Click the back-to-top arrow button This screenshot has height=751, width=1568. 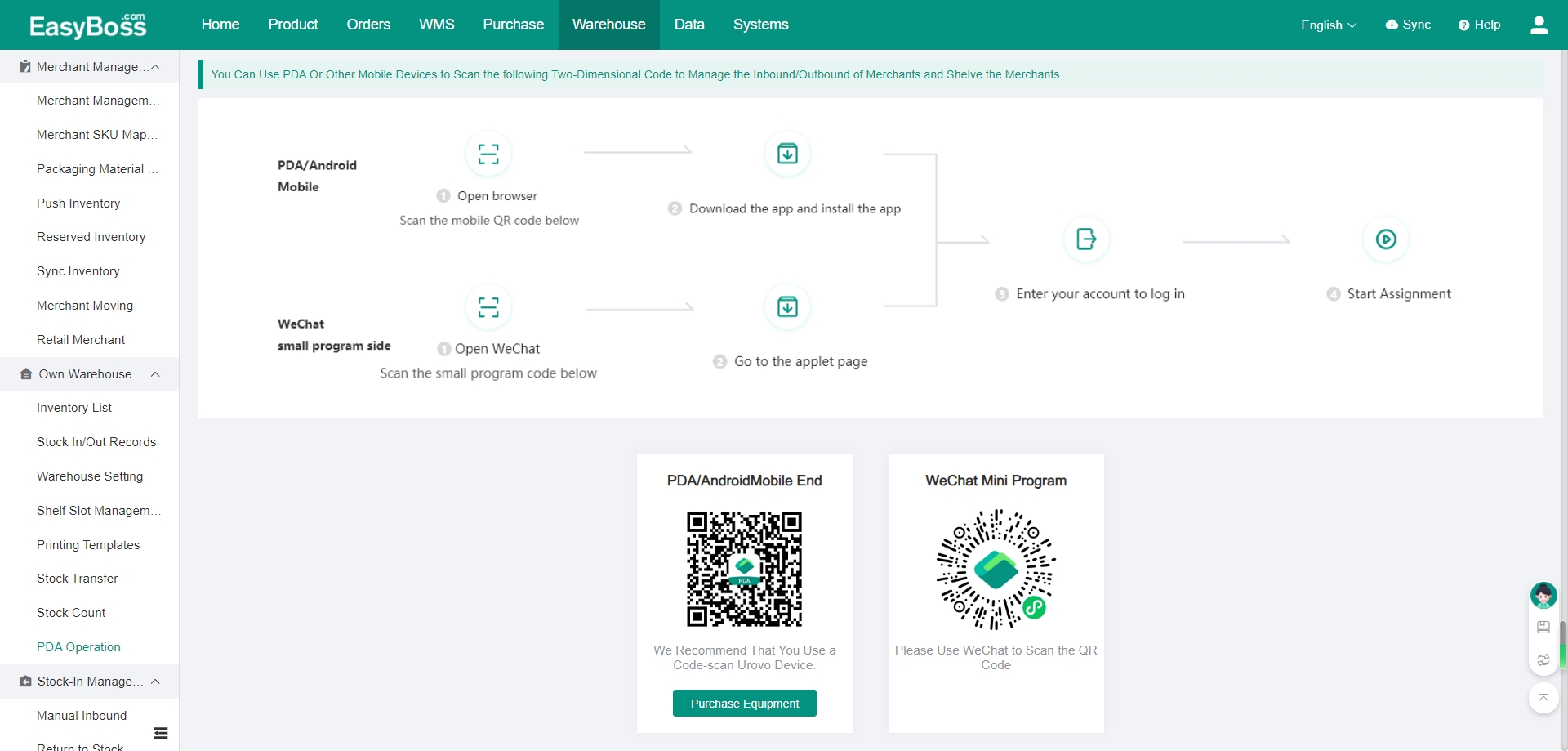(x=1543, y=698)
